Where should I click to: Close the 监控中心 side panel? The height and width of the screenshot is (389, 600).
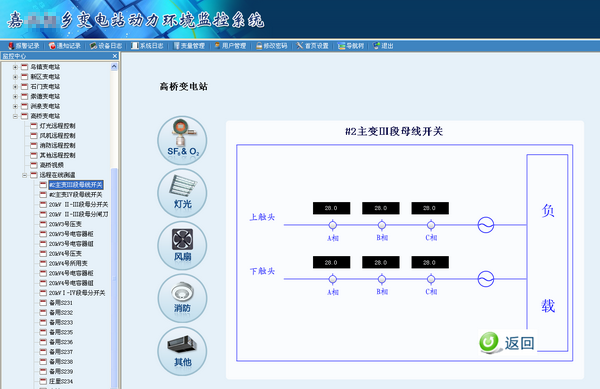pos(115,56)
